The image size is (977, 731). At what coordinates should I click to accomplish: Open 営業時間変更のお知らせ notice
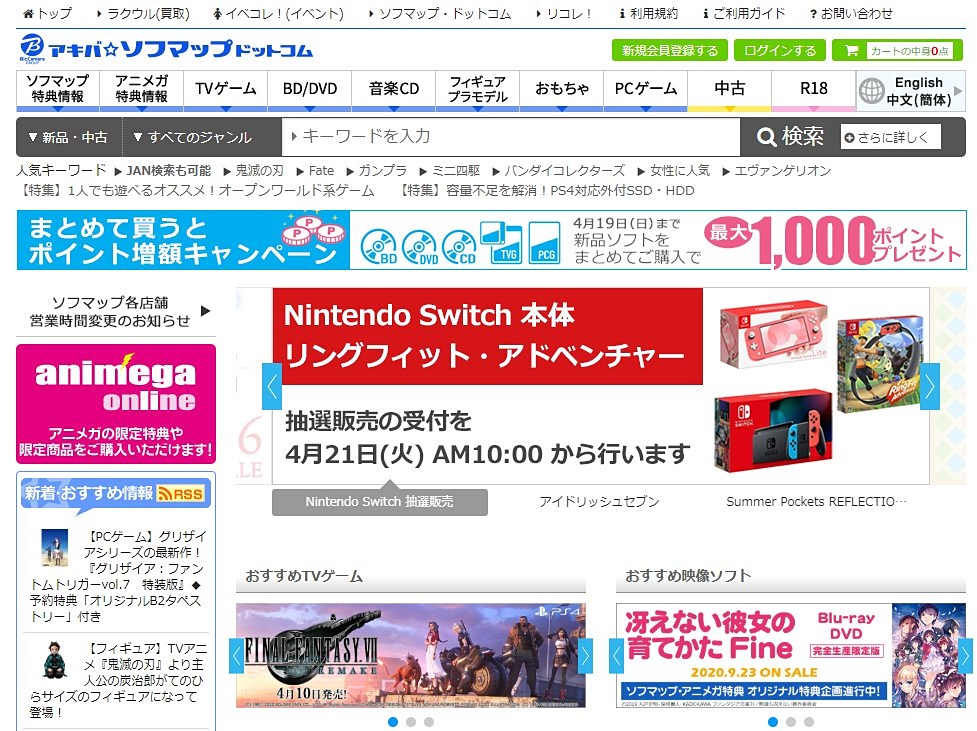pyautogui.click(x=115, y=312)
